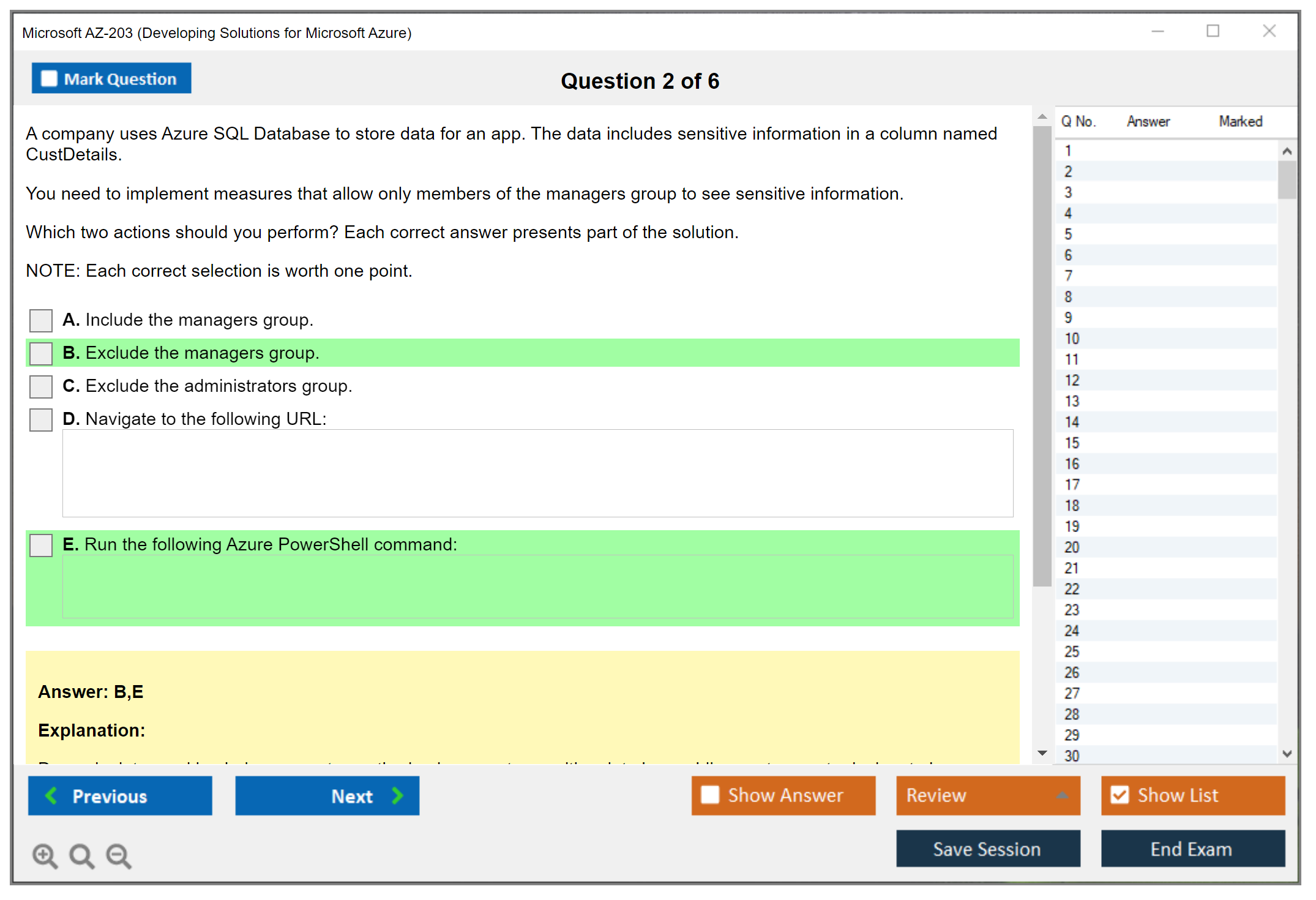Click the Next button
The height and width of the screenshot is (900, 1316).
click(x=327, y=795)
